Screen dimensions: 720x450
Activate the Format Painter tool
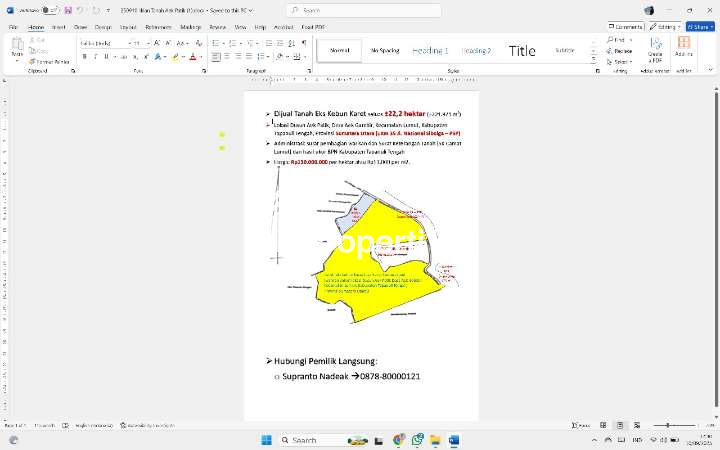pos(49,62)
